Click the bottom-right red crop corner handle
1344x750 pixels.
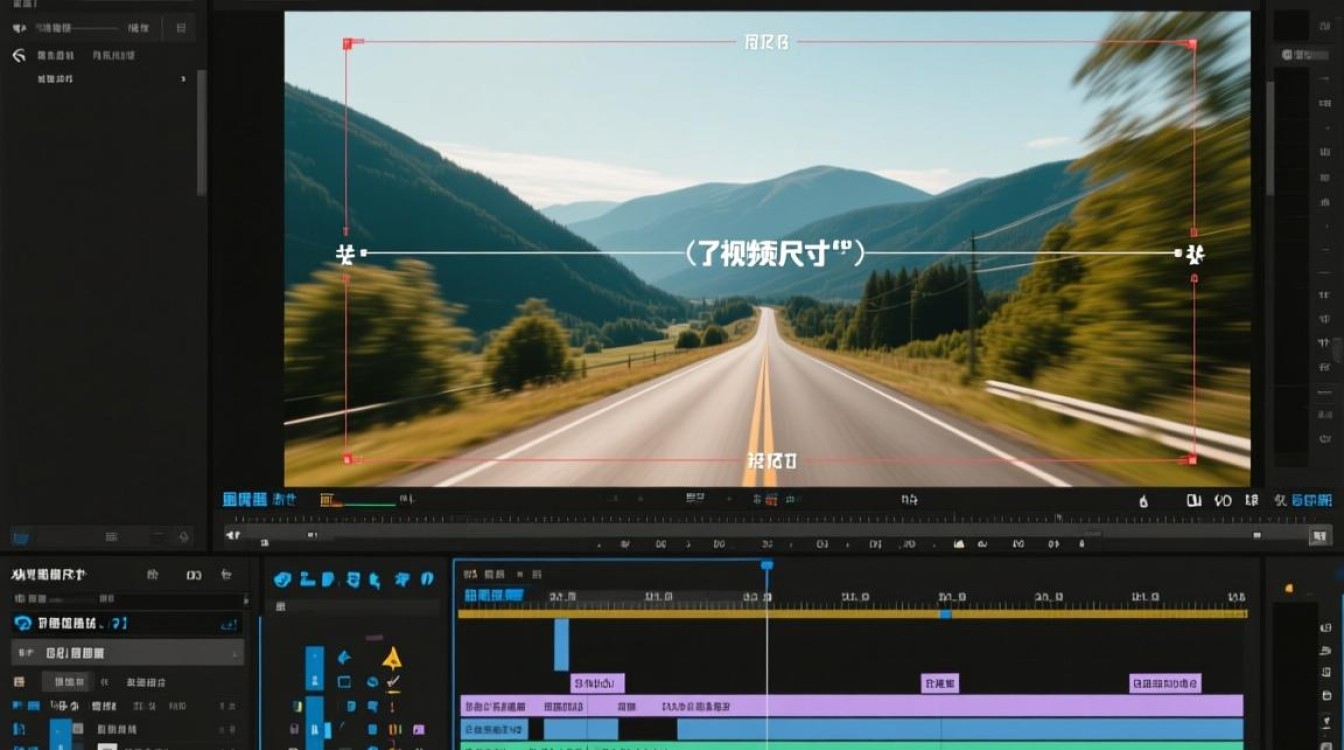(1191, 459)
